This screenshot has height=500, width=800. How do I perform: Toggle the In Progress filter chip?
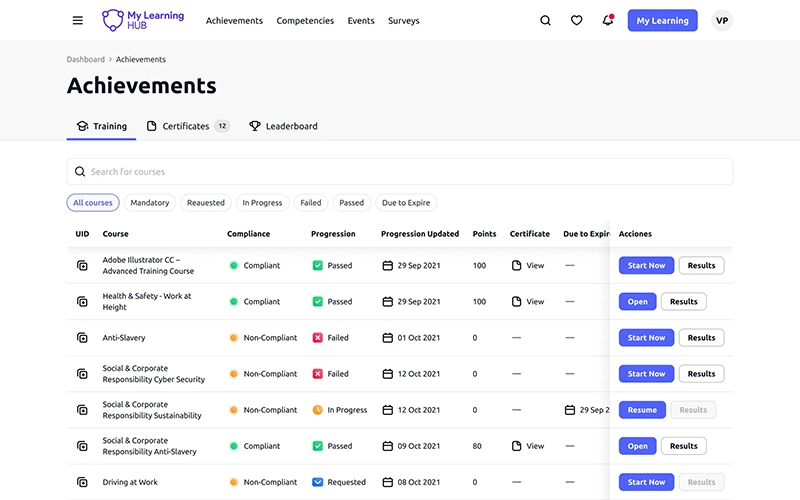pyautogui.click(x=262, y=203)
